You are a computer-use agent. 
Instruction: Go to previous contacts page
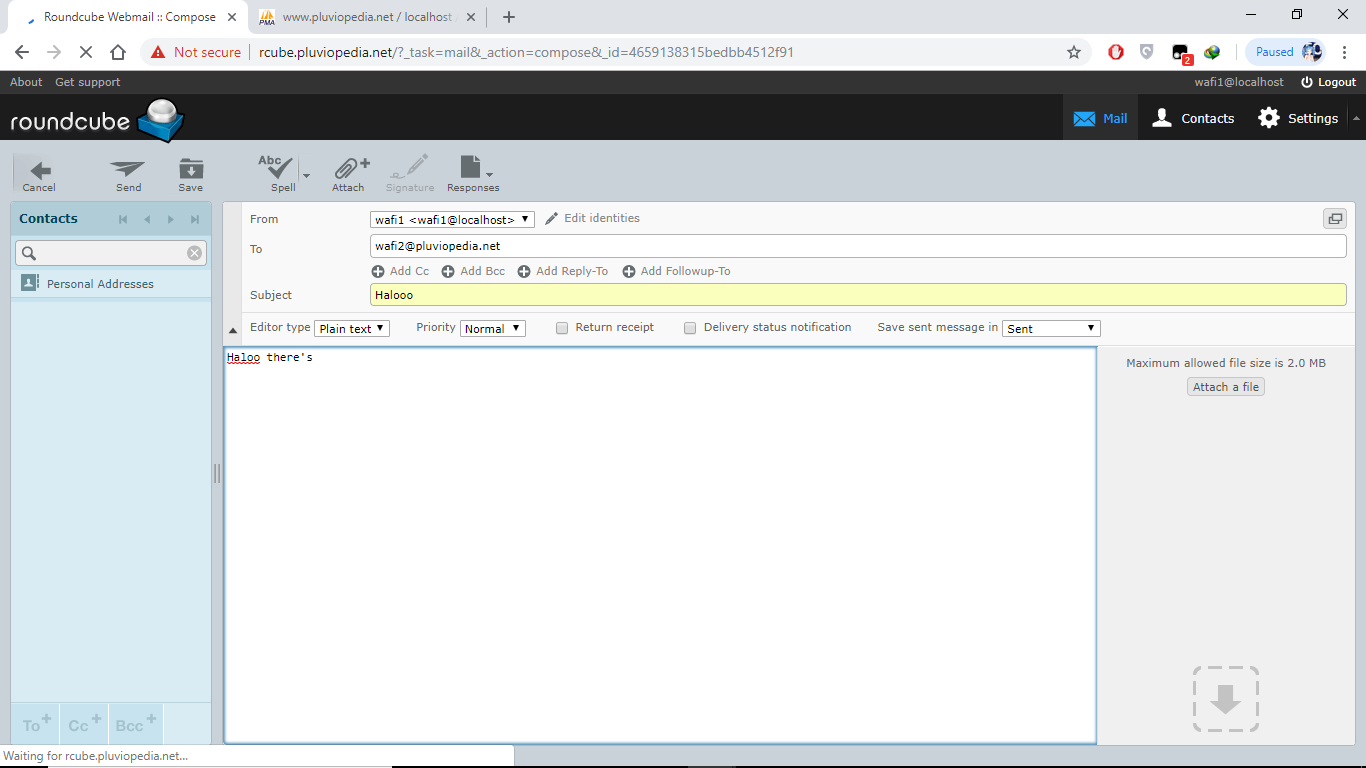coord(147,219)
